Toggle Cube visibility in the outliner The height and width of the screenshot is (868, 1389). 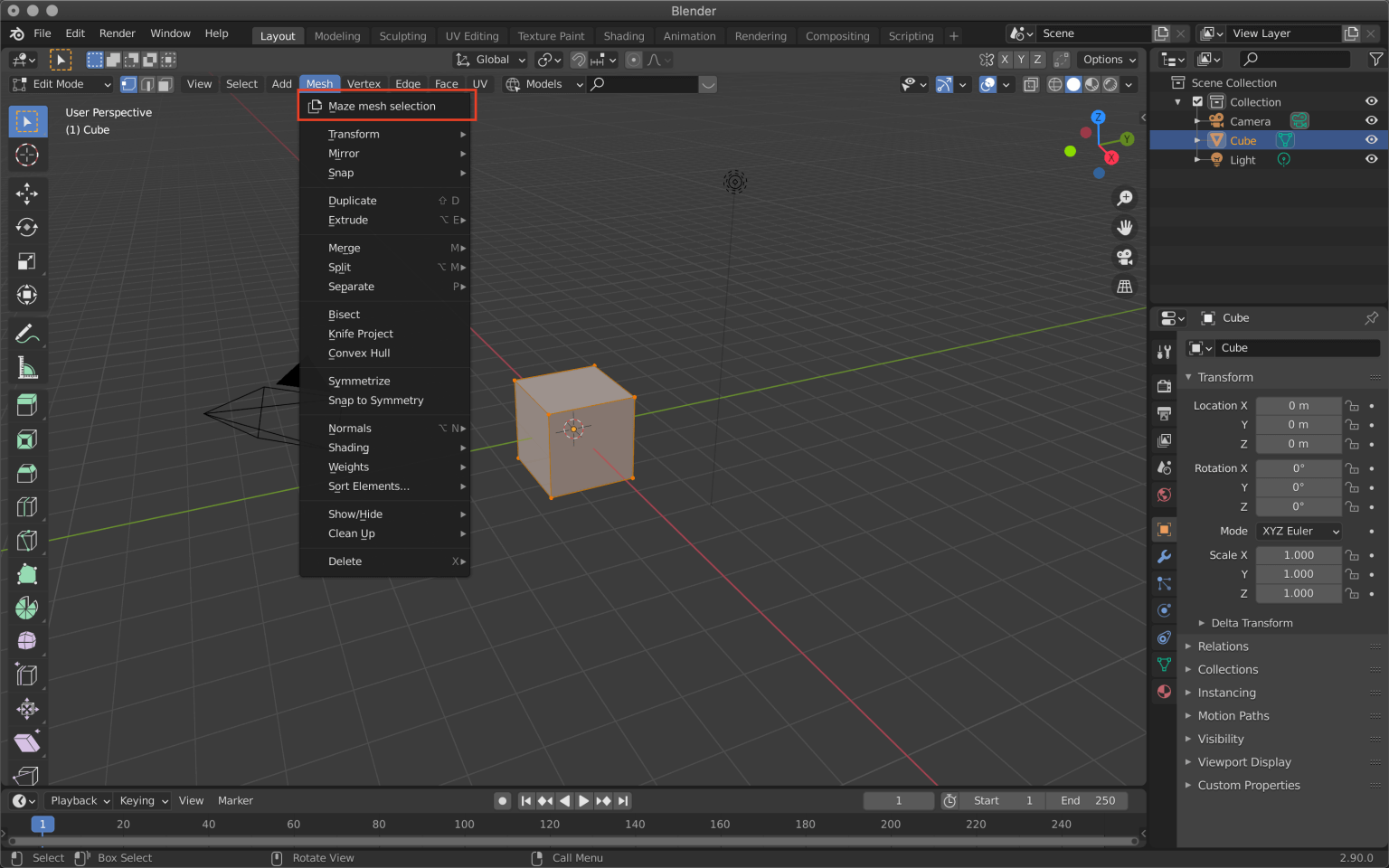coord(1371,140)
